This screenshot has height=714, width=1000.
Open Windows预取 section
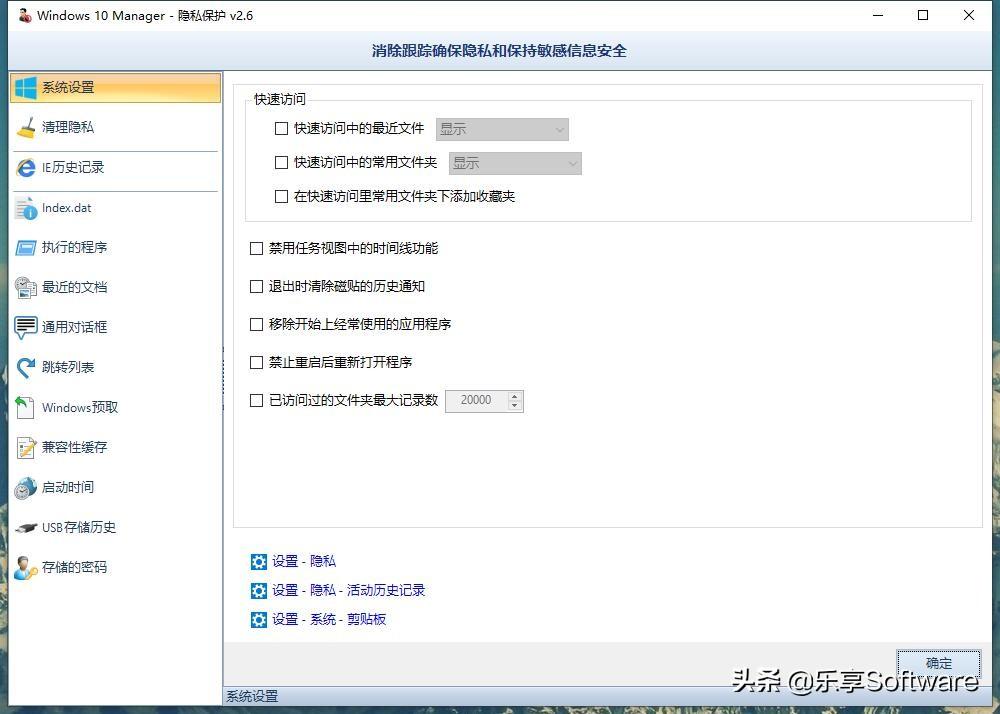click(x=115, y=407)
